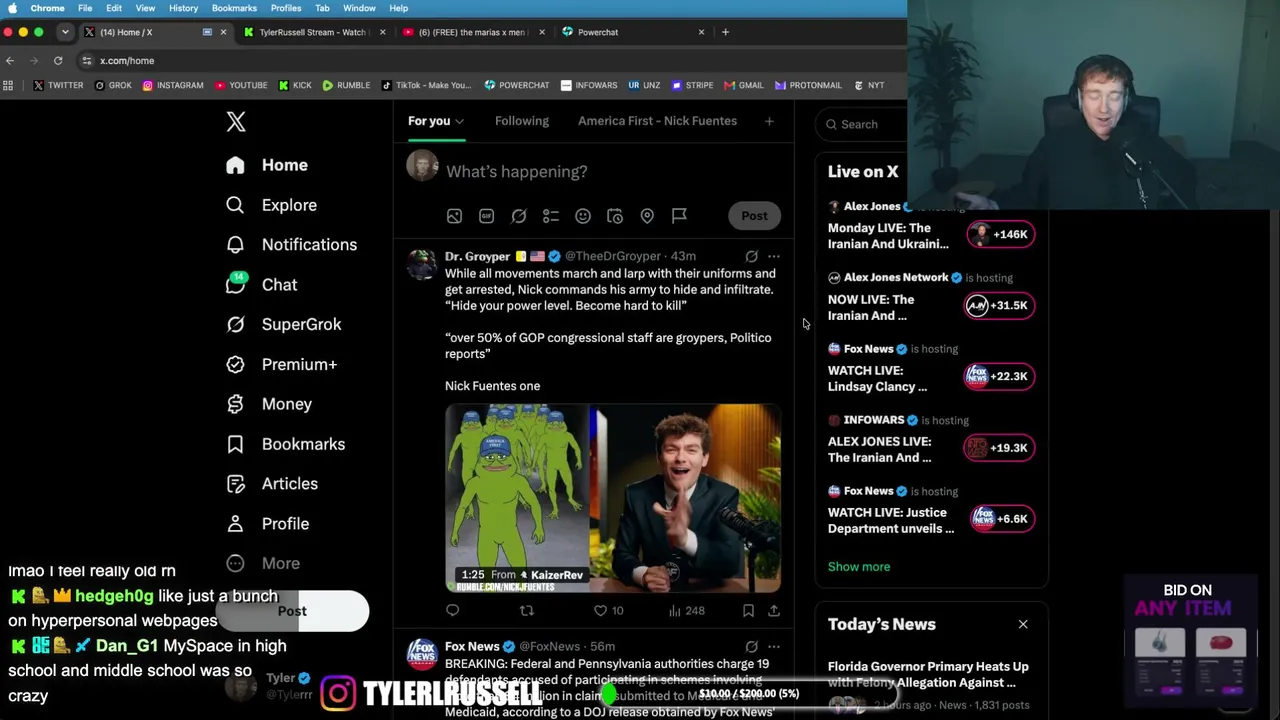Click the Post button in the composer
1280x720 pixels.
pyautogui.click(x=754, y=216)
